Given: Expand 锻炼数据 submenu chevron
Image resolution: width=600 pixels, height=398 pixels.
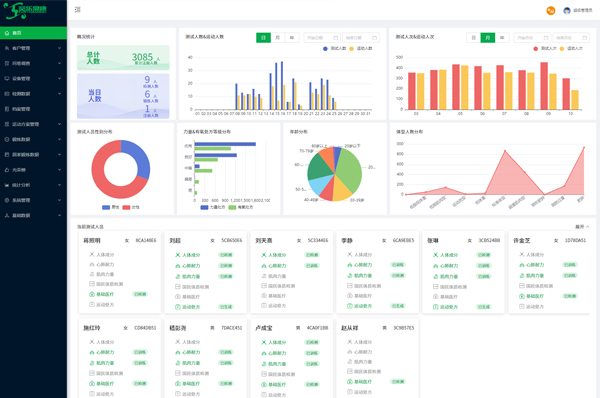Looking at the screenshot, I should pos(59,139).
